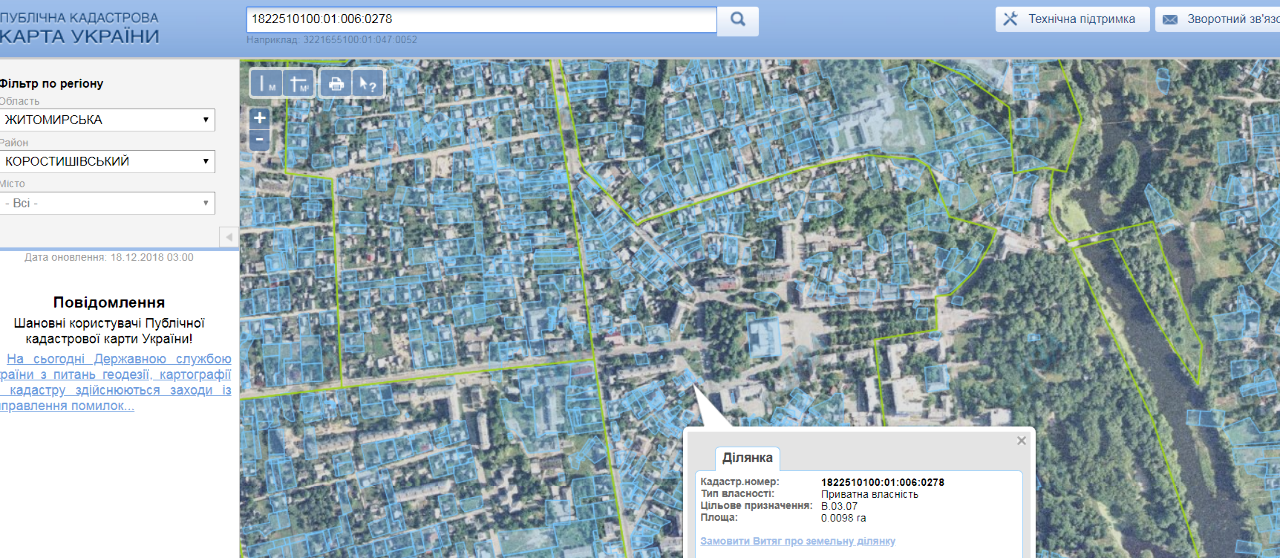Open Технічна підтримка
Screen dimensions: 1280x558
1071,19
